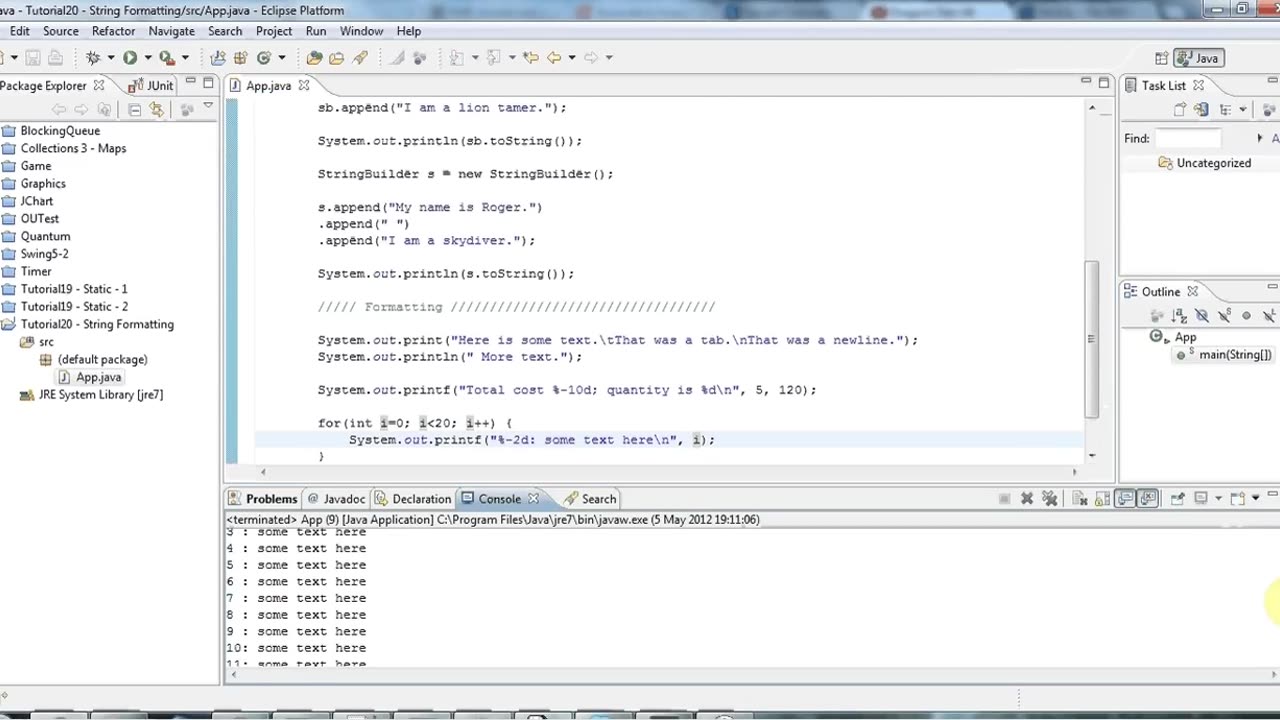Switch to the Problems tab
This screenshot has height=720, width=1280.
pyautogui.click(x=263, y=499)
